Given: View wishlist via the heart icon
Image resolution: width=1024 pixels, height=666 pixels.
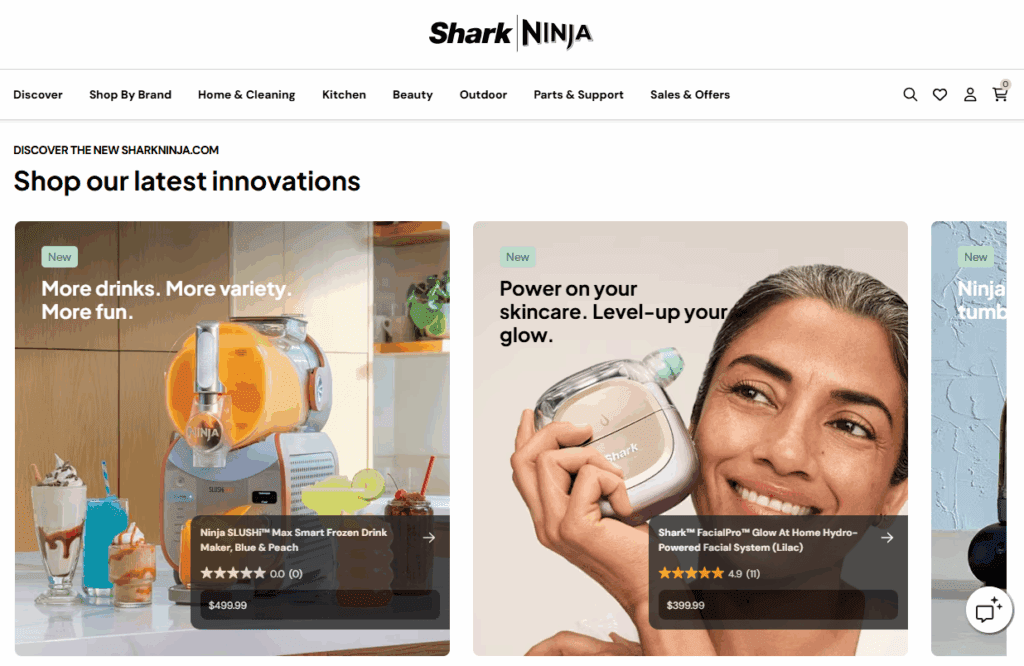Looking at the screenshot, I should point(940,95).
